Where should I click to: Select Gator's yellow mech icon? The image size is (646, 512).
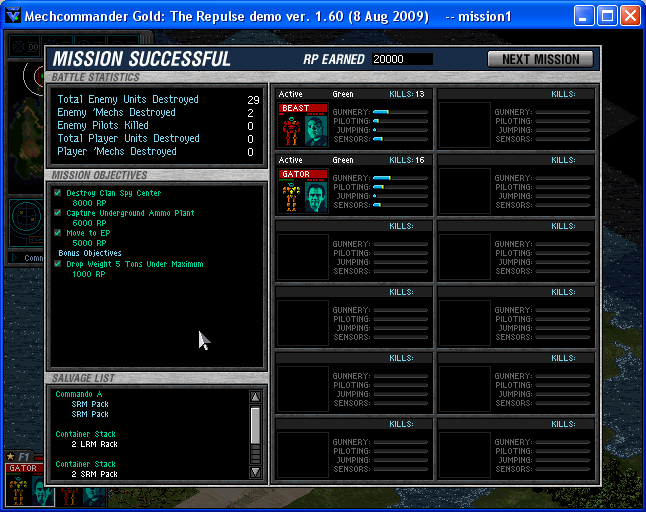pos(291,197)
